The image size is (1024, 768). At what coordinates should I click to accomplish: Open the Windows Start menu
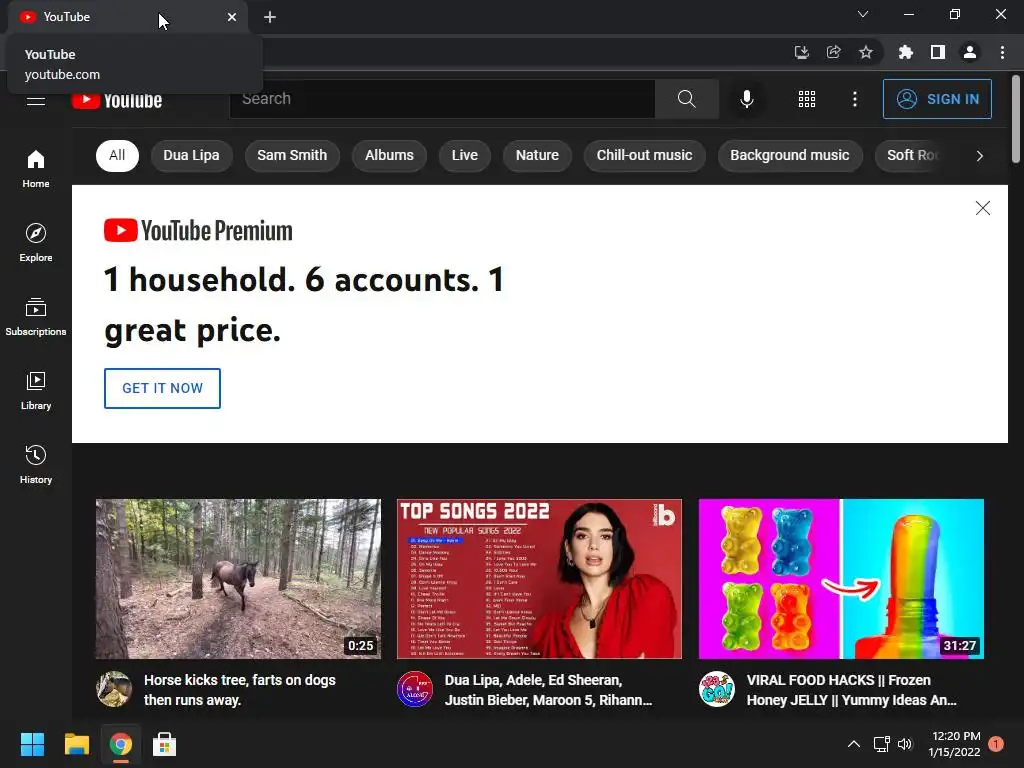32,744
